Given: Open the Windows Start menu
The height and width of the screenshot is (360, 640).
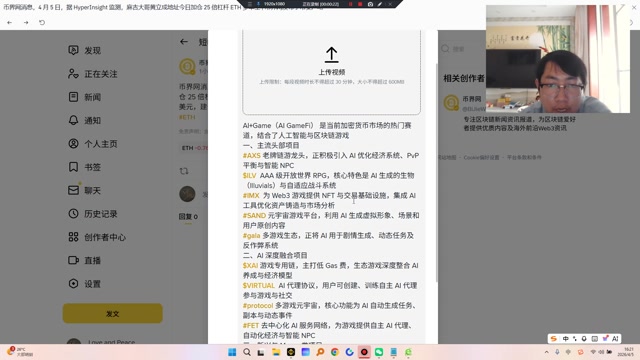Looking at the screenshot, I should pos(232,352).
